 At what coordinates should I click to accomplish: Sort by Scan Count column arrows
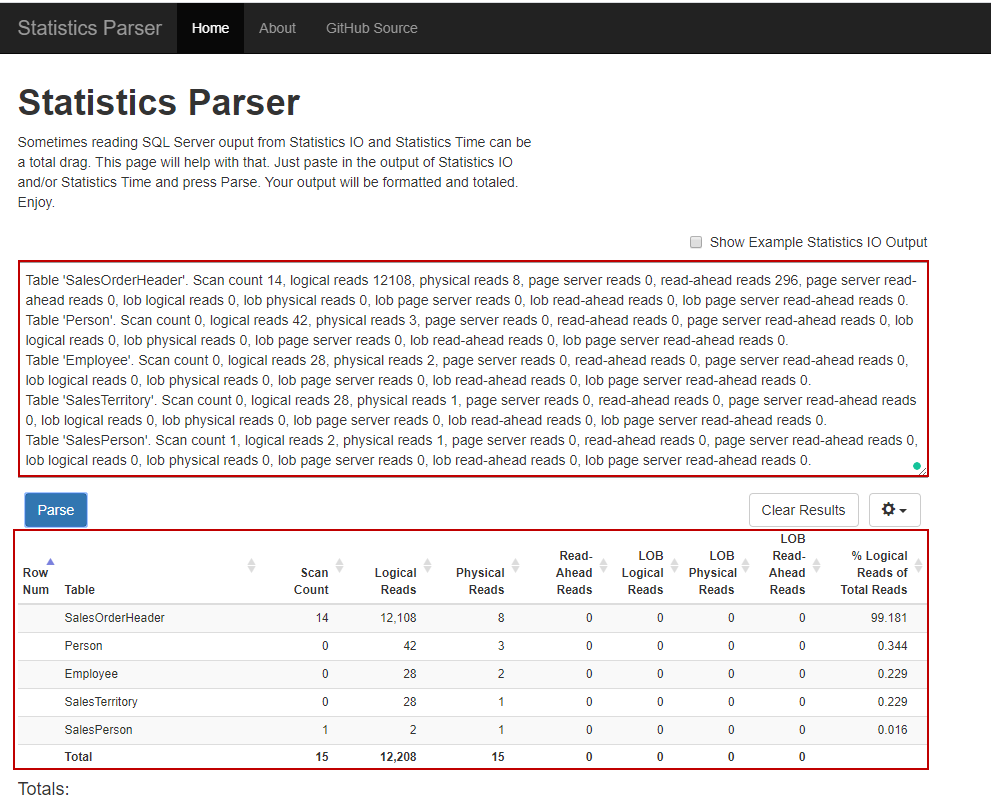pos(339,565)
